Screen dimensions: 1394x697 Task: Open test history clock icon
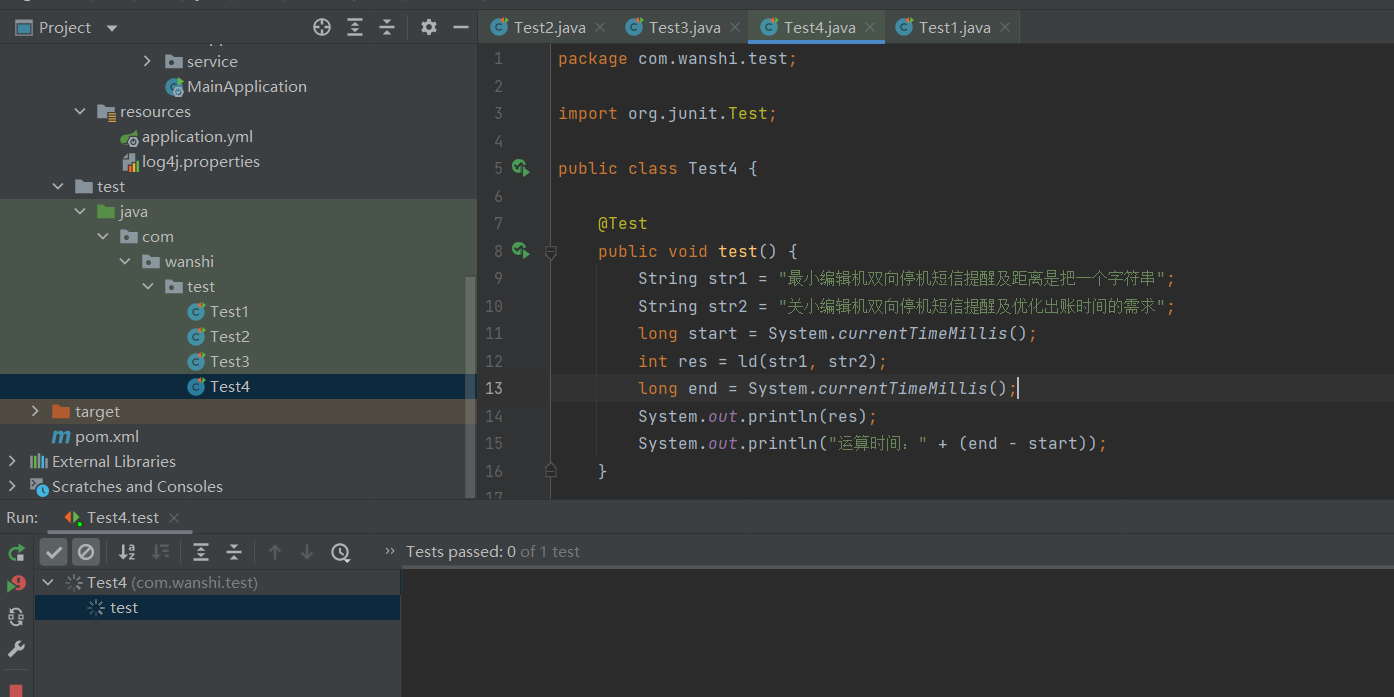tap(340, 552)
